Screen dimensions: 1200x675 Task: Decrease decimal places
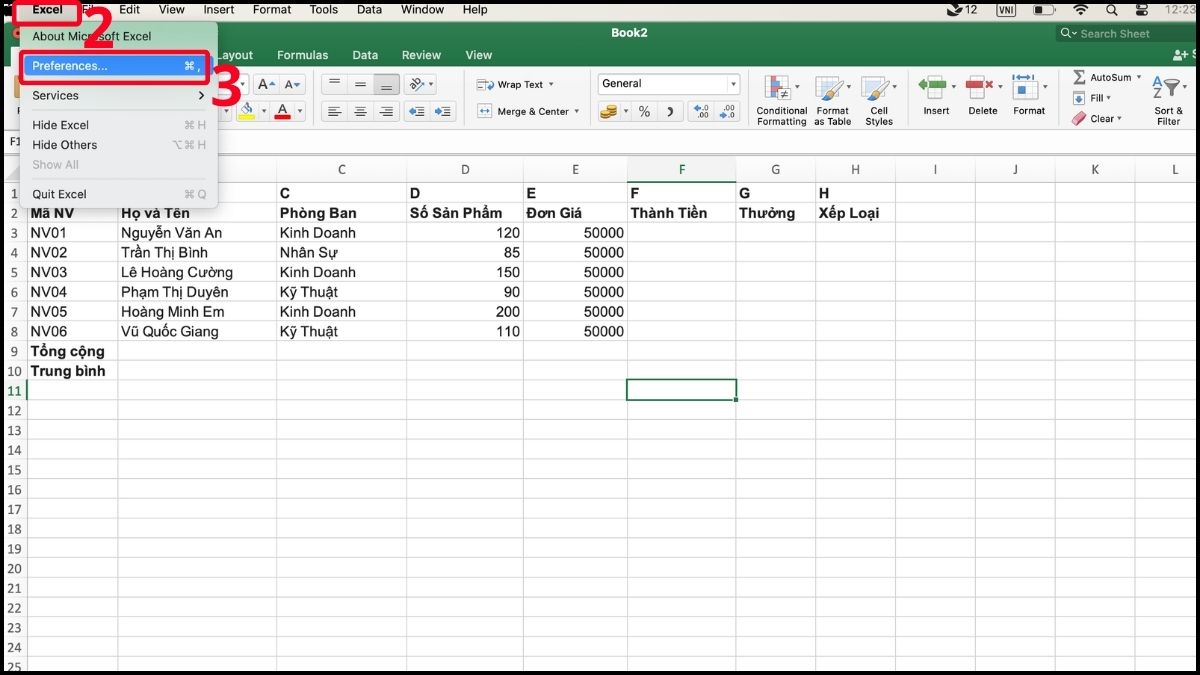tap(728, 112)
